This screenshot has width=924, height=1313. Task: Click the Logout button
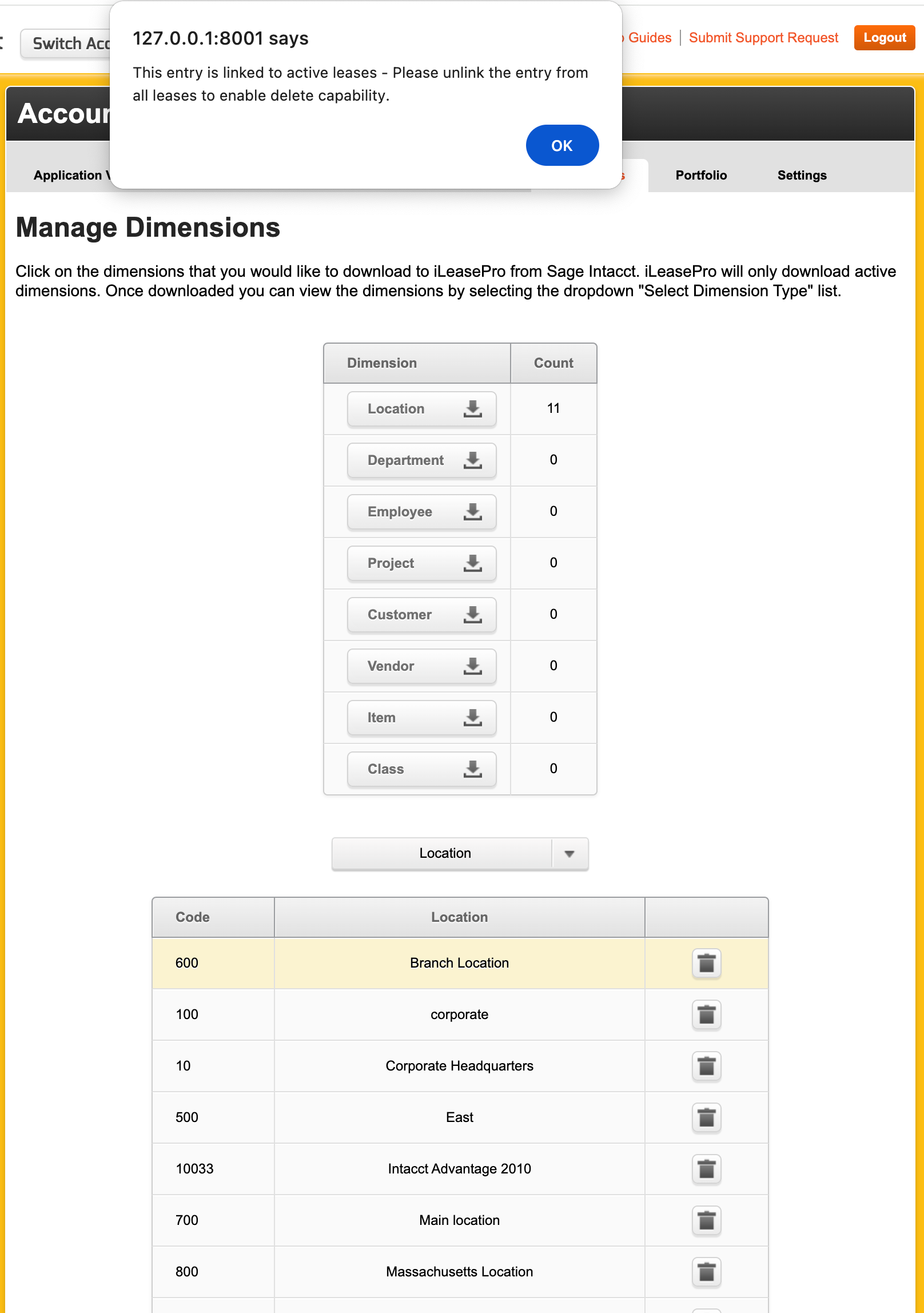(884, 38)
